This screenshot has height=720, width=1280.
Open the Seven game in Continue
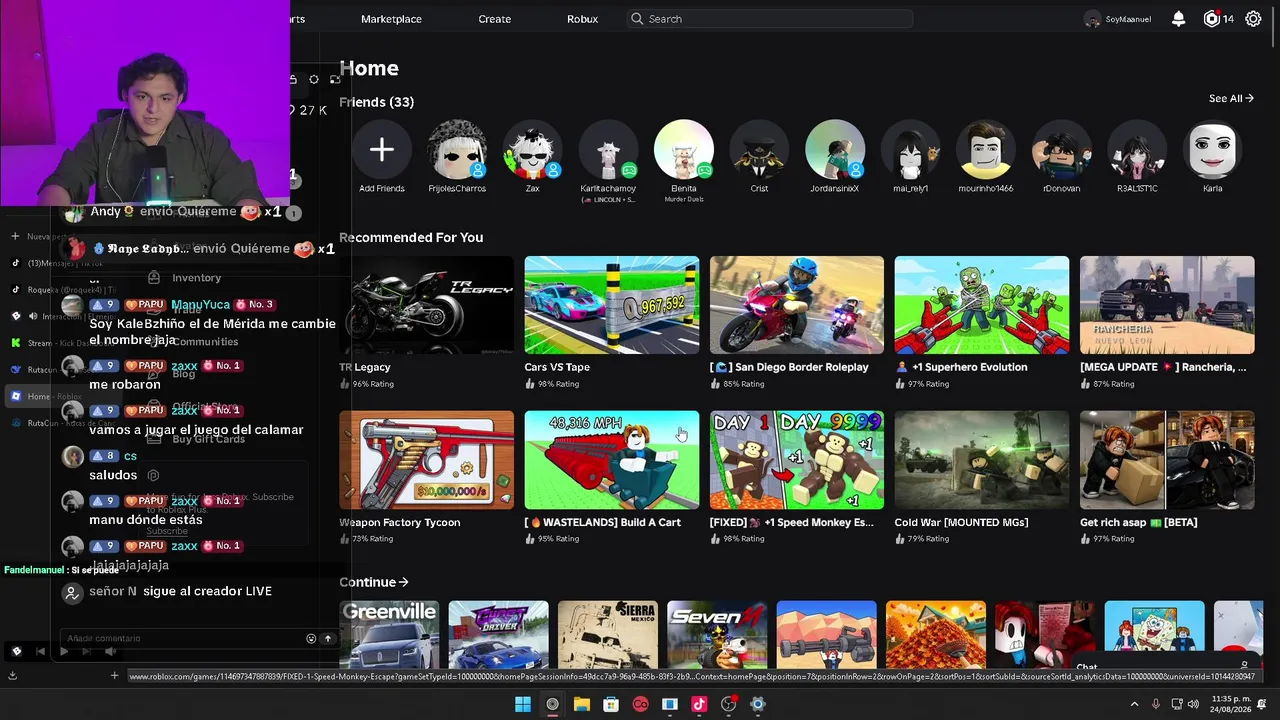click(717, 634)
